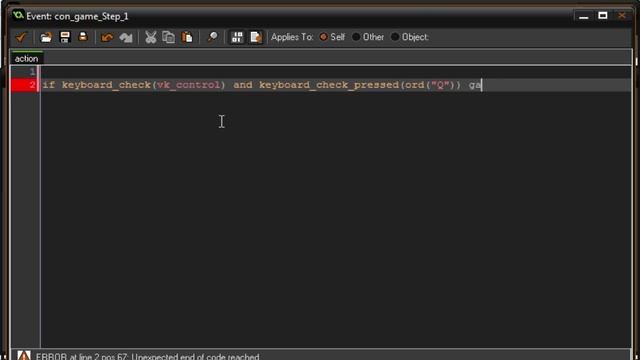Undo the last edit with the orange arrow
The height and width of the screenshot is (360, 640).
click(107, 38)
